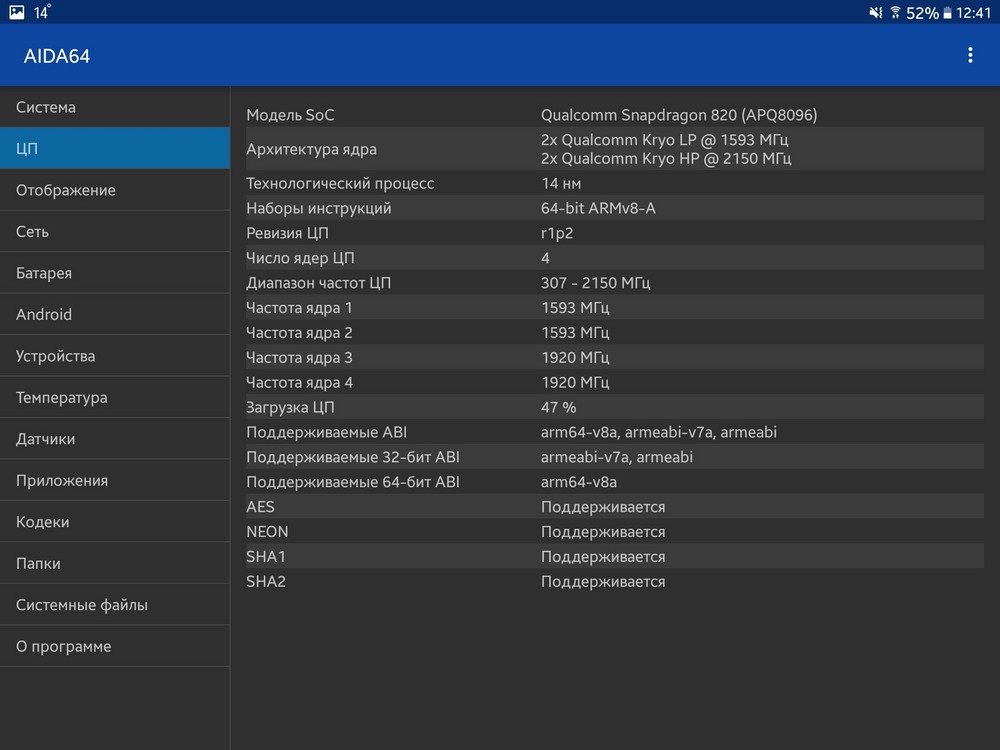Select the Поддерживаемые 64-бит ABI label
Viewport: 1000px width, 750px height.
[x=353, y=482]
